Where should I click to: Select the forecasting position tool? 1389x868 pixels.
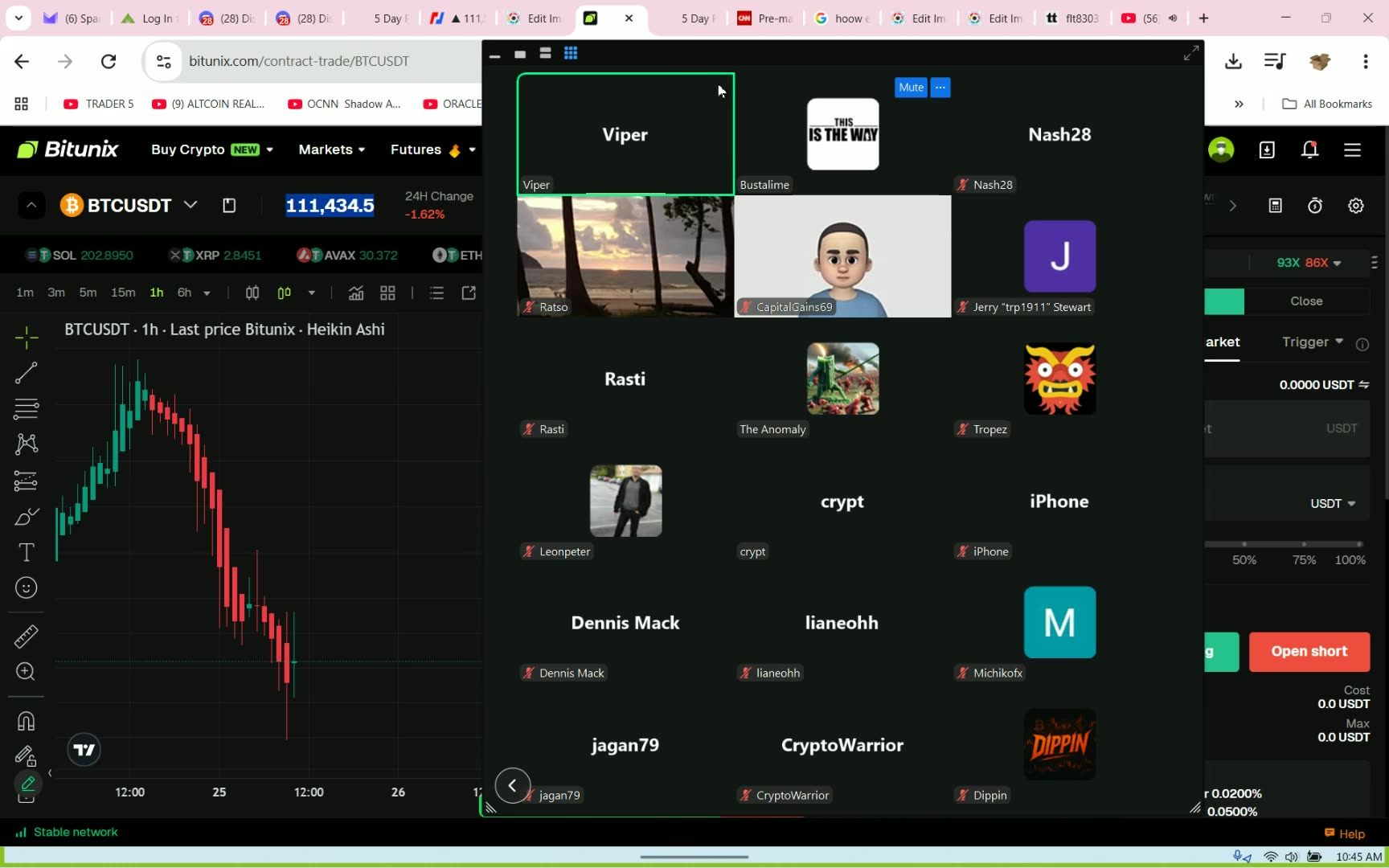[27, 481]
